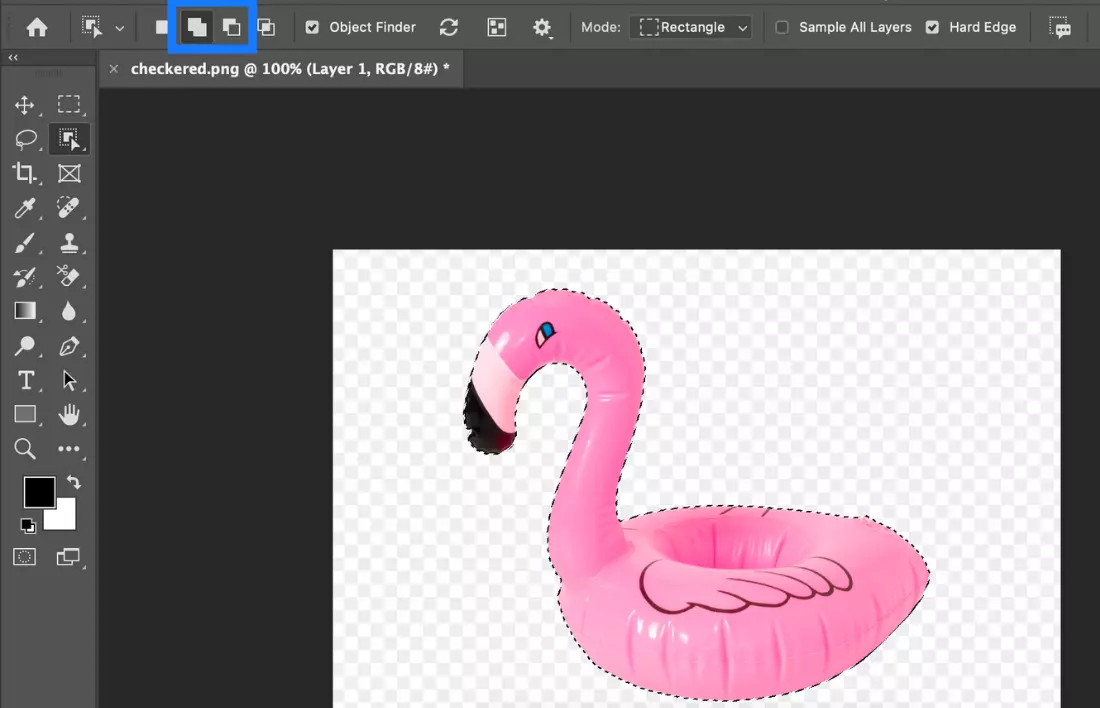This screenshot has width=1100, height=708.
Task: Open the Mode dropdown set to Rectangle
Action: point(691,27)
